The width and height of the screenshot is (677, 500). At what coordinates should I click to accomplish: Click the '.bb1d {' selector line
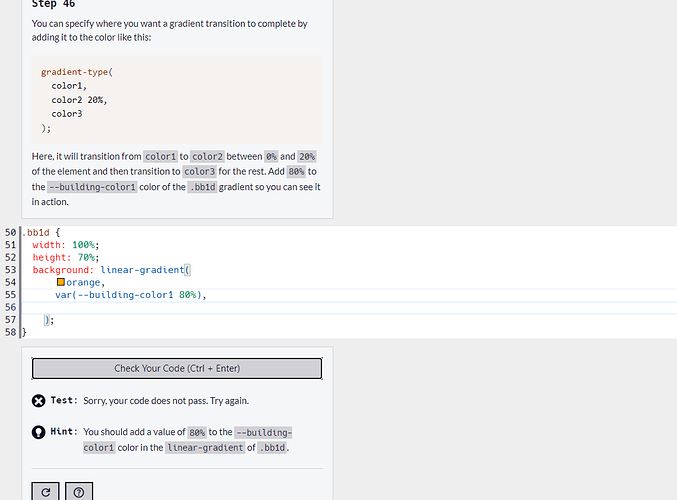[41, 232]
